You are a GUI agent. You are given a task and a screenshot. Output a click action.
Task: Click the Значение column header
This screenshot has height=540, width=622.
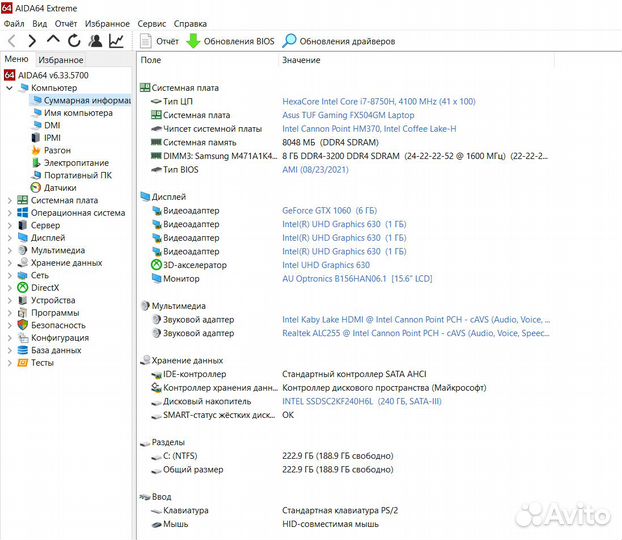301,60
